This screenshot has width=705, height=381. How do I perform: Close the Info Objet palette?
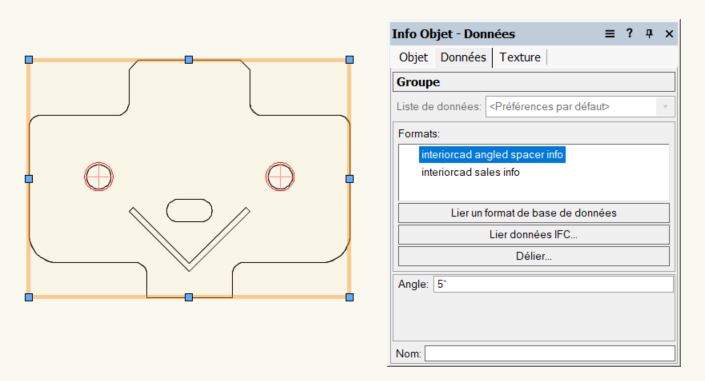coord(669,34)
